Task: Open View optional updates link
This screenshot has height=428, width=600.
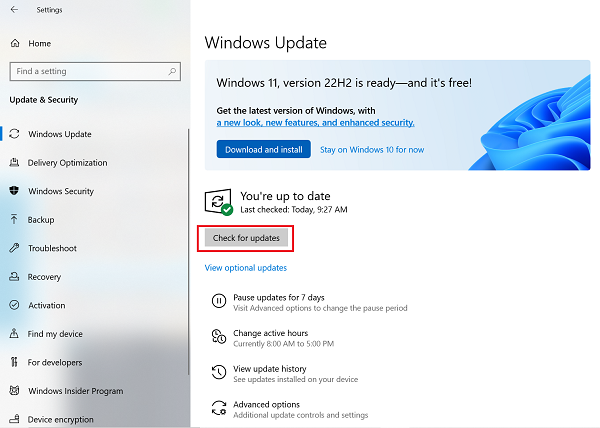Action: (x=245, y=268)
